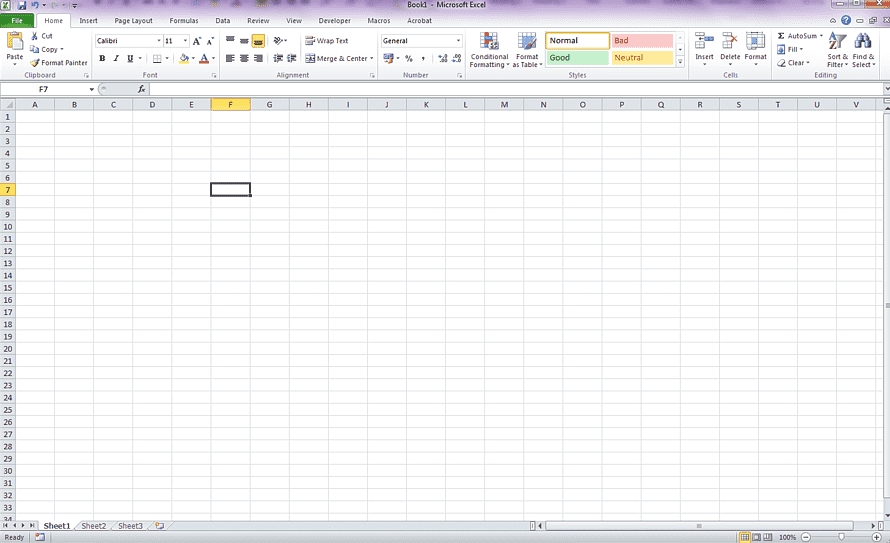This screenshot has height=543, width=890.
Task: Click the Percent Style icon
Action: 409,59
